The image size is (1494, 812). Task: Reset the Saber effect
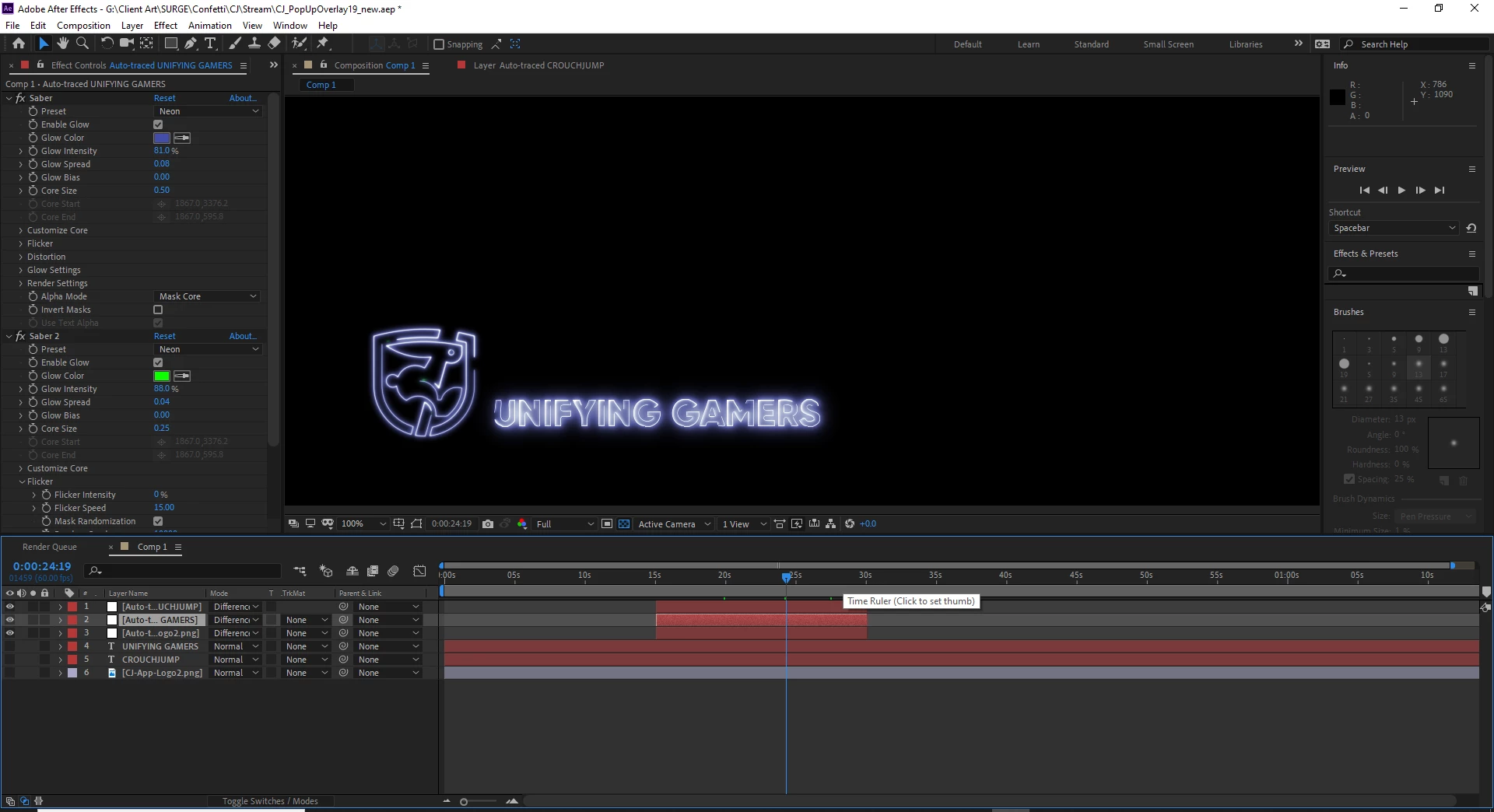click(x=165, y=98)
